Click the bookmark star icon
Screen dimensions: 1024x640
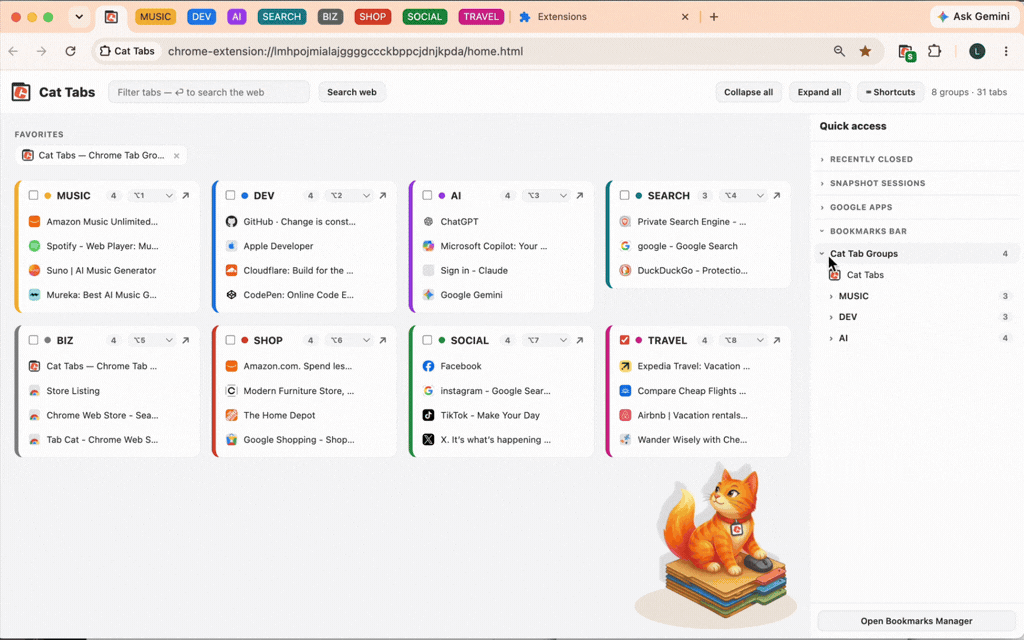click(865, 51)
